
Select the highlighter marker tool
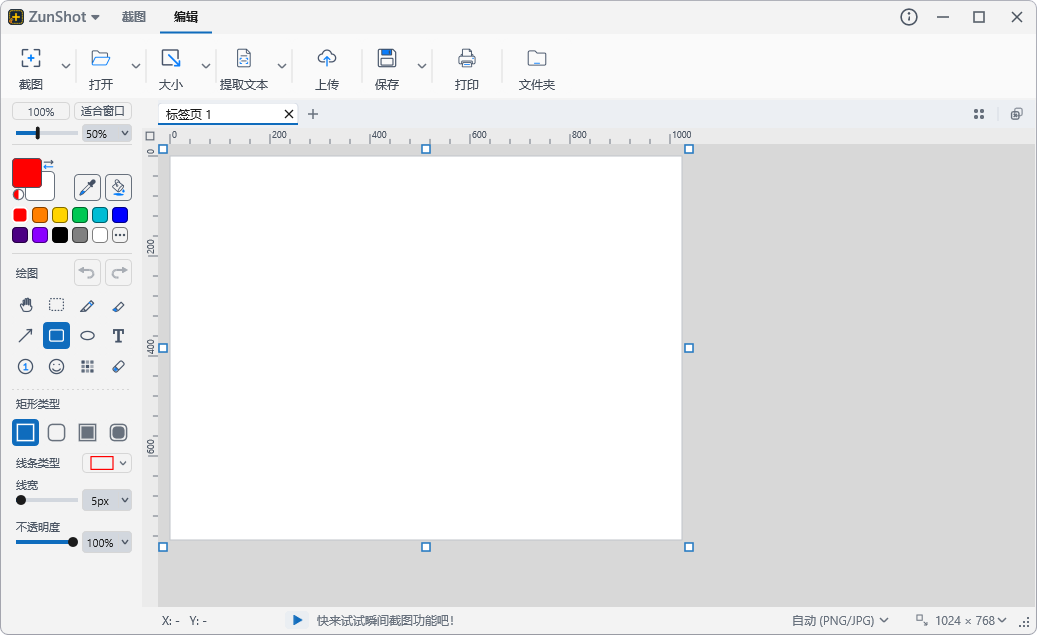click(118, 305)
